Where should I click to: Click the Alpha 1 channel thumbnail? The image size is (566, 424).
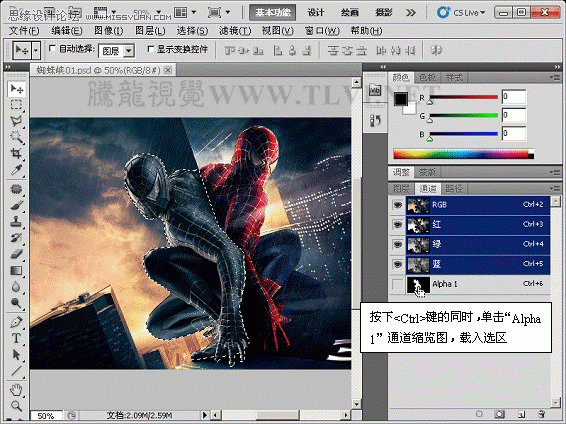[418, 284]
